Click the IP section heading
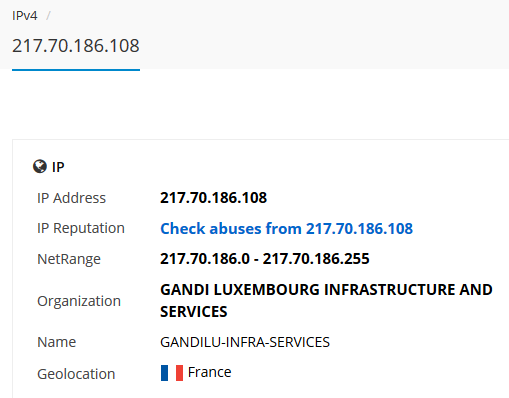509x398 pixels. [58, 167]
